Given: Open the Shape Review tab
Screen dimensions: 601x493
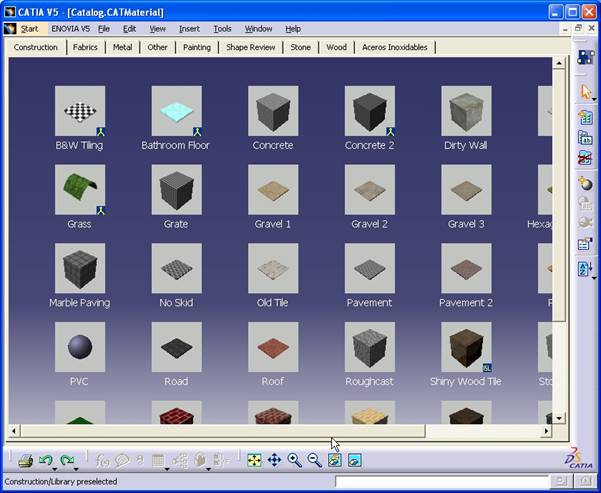Looking at the screenshot, I should click(x=250, y=47).
